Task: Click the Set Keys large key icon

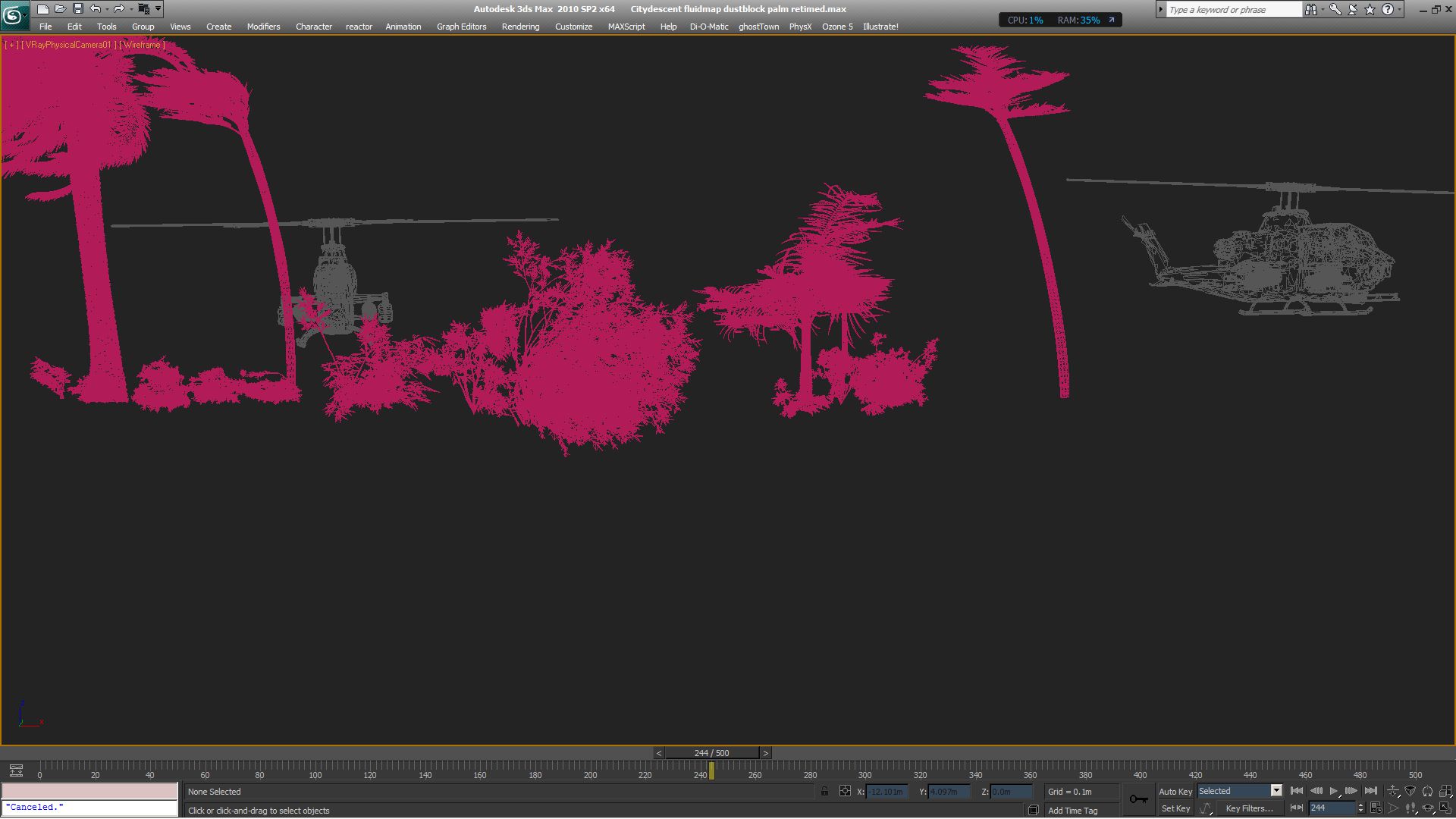Action: 1138,799
